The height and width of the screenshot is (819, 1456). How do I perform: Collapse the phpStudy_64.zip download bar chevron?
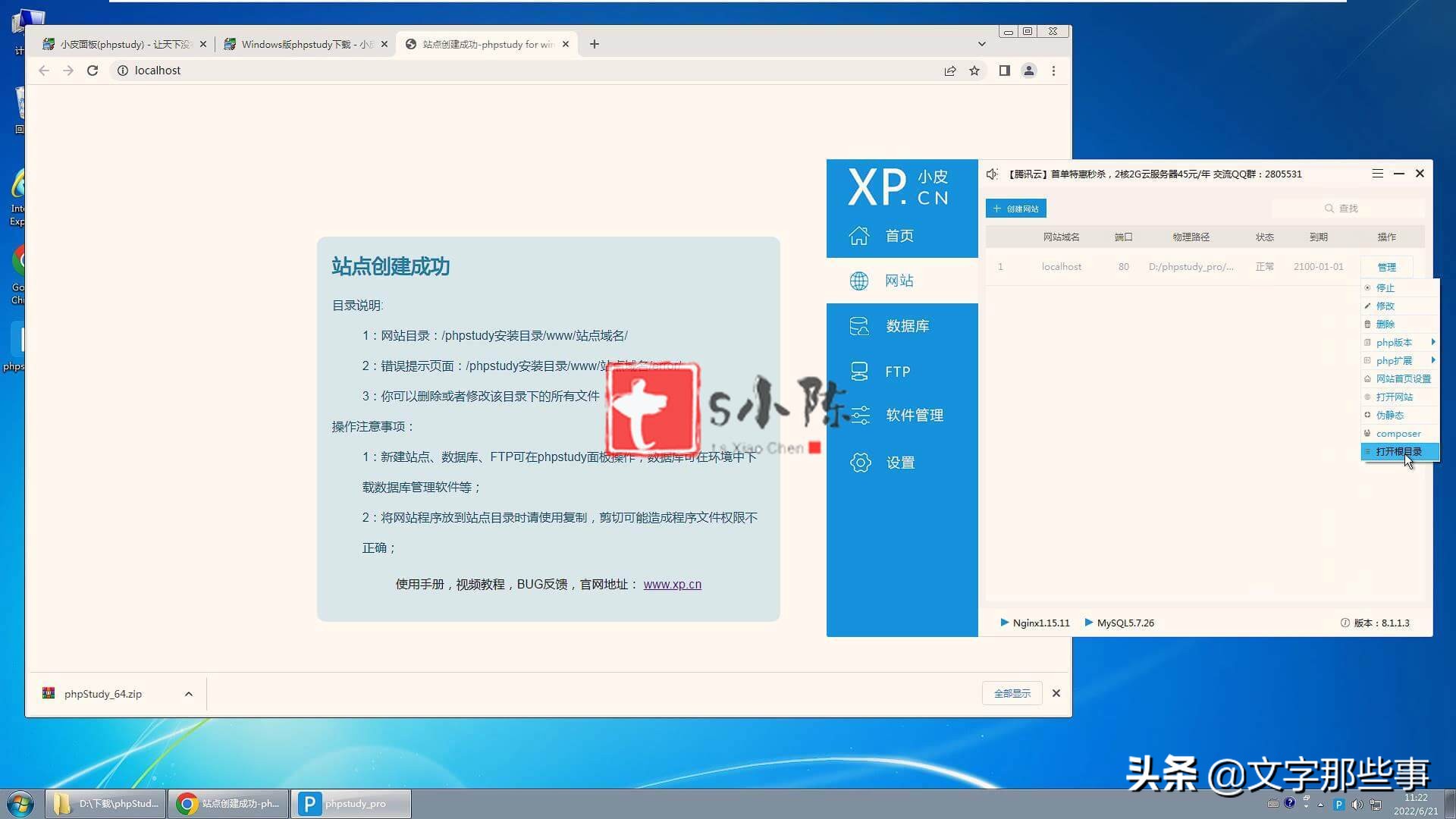pos(188,693)
